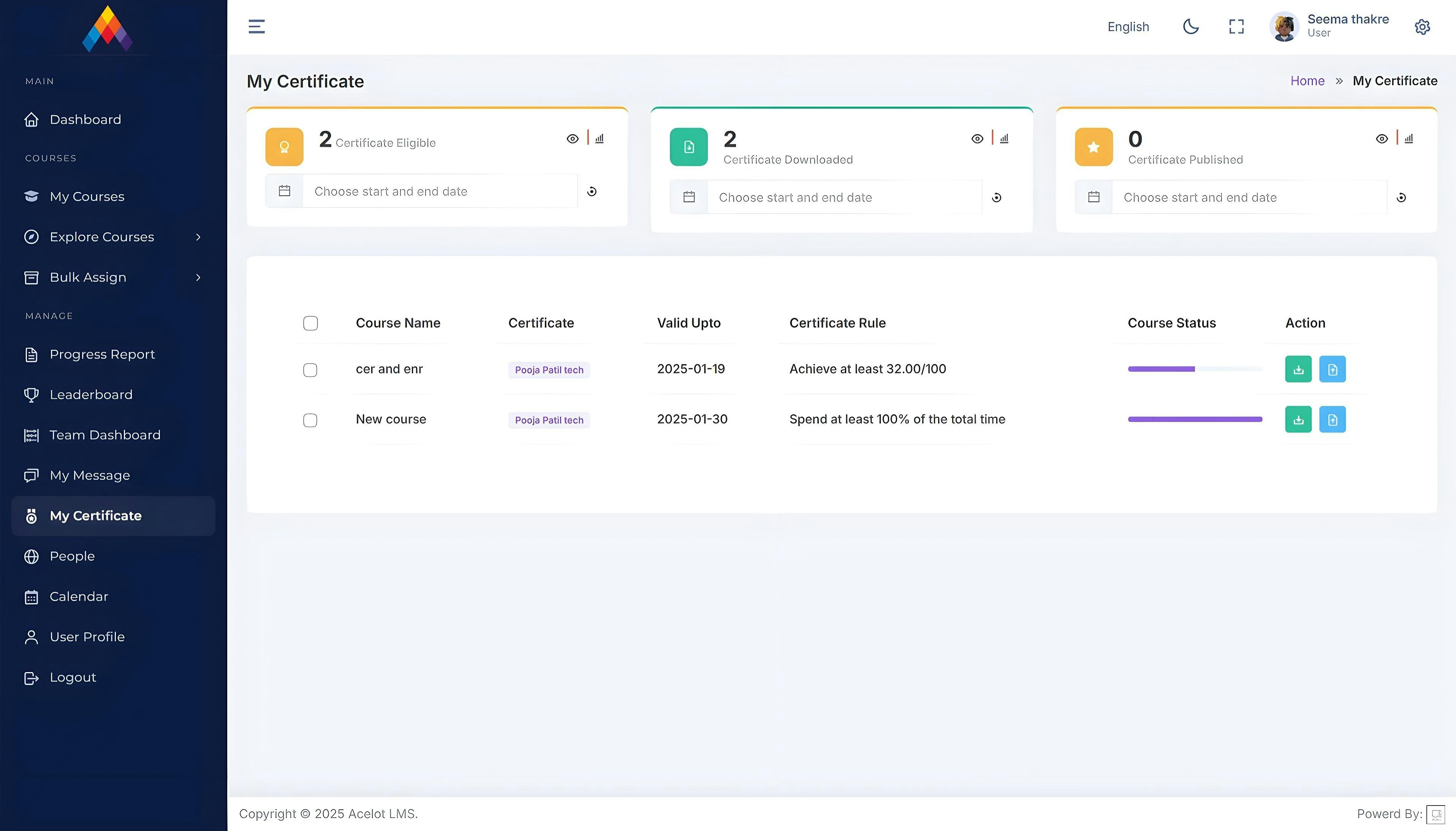Viewport: 1456px width, 831px height.
Task: Click Logout in the sidebar
Action: (73, 677)
